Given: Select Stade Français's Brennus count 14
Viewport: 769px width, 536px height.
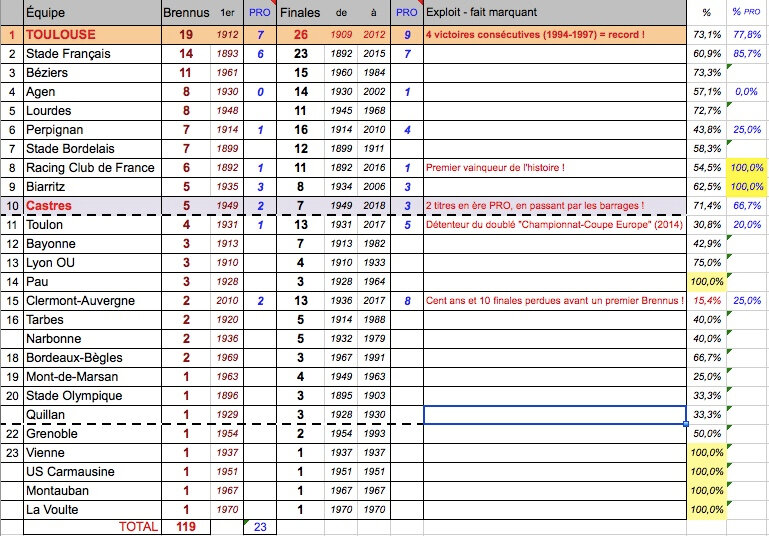Looking at the screenshot, I should (x=186, y=54).
